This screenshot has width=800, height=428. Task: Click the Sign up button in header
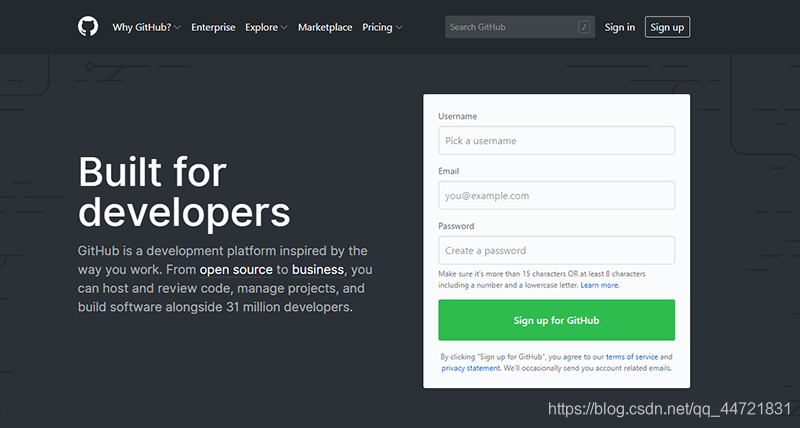point(667,27)
